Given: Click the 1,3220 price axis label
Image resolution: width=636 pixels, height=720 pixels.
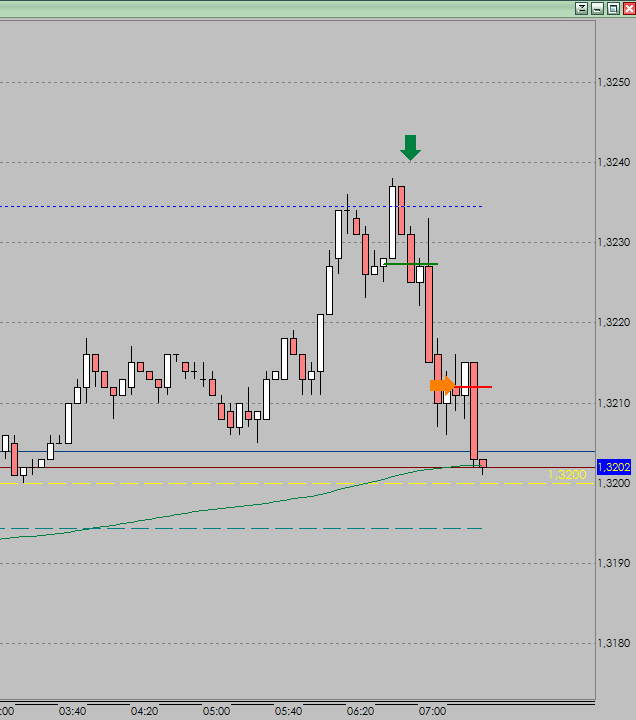Looking at the screenshot, I should tap(614, 322).
